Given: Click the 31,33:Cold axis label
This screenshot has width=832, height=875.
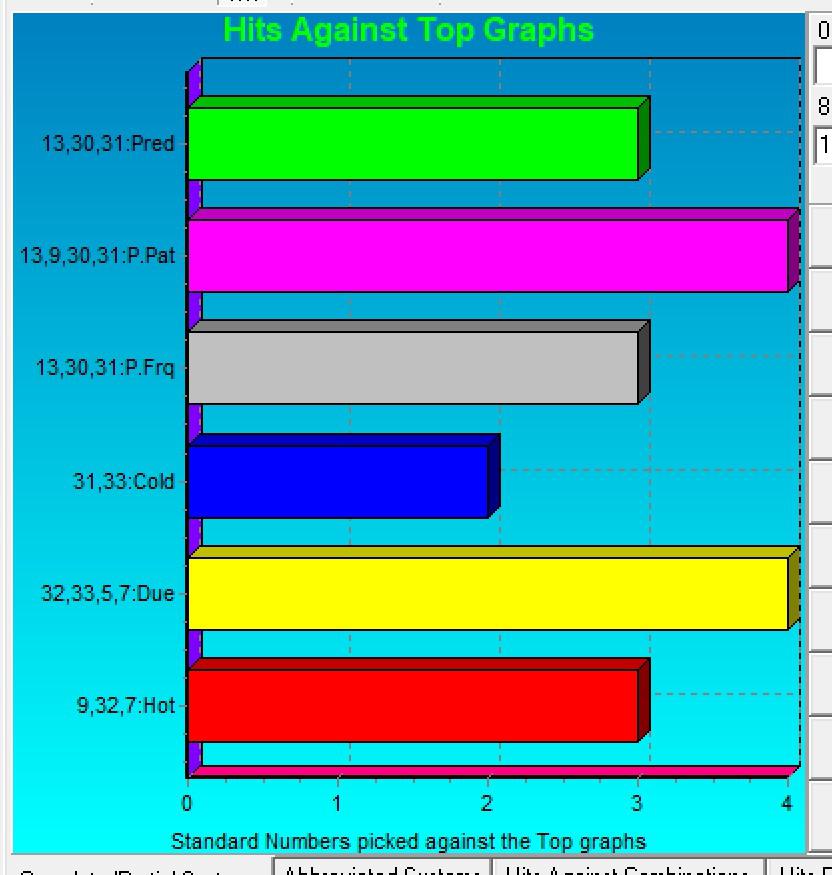Looking at the screenshot, I should (x=124, y=481).
